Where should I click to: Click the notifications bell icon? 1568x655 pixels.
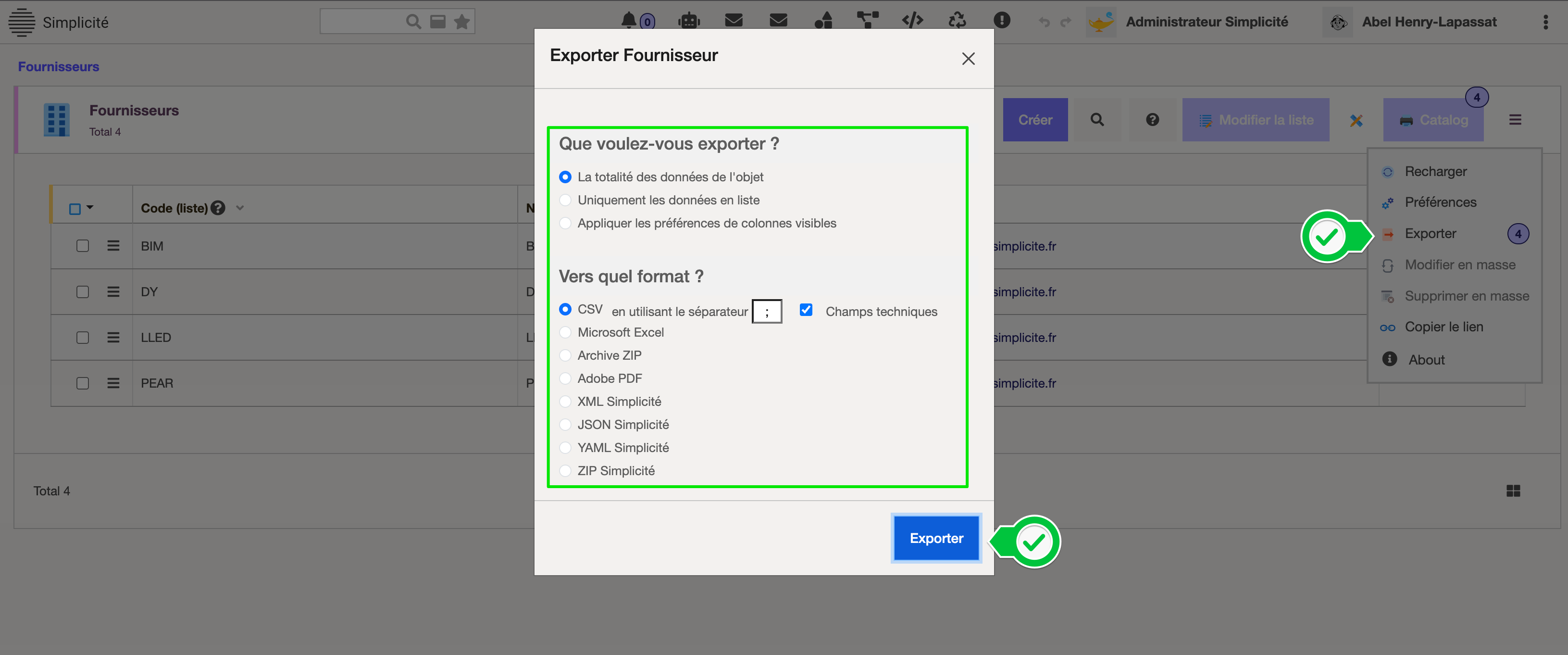629,21
